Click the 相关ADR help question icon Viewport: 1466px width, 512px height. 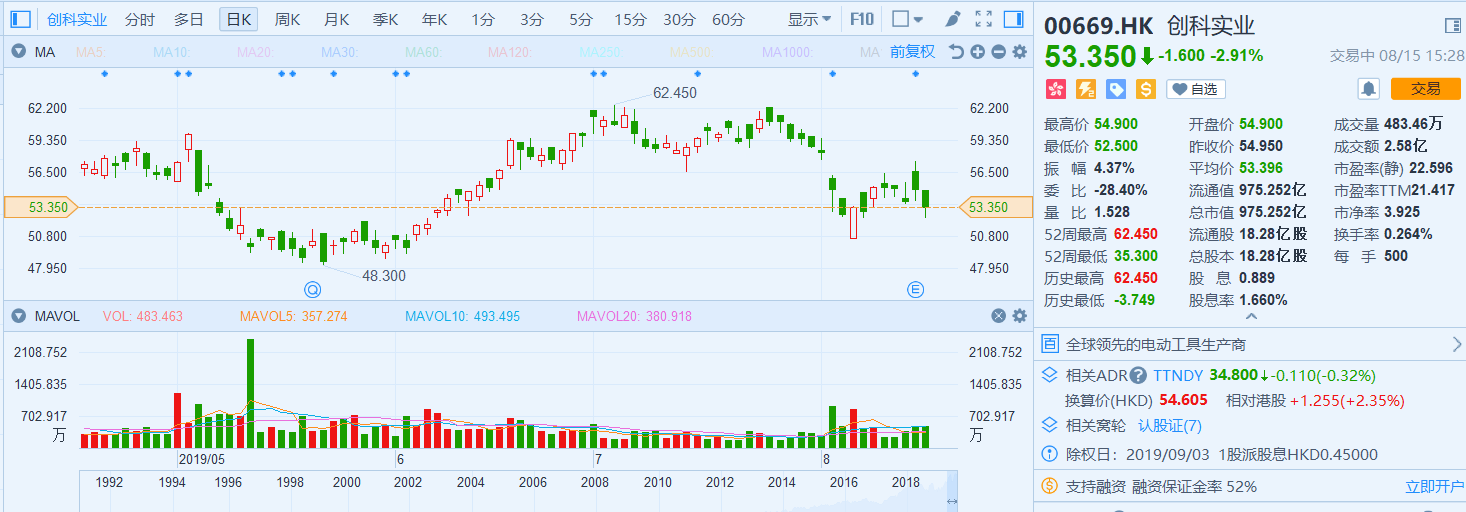[1138, 375]
